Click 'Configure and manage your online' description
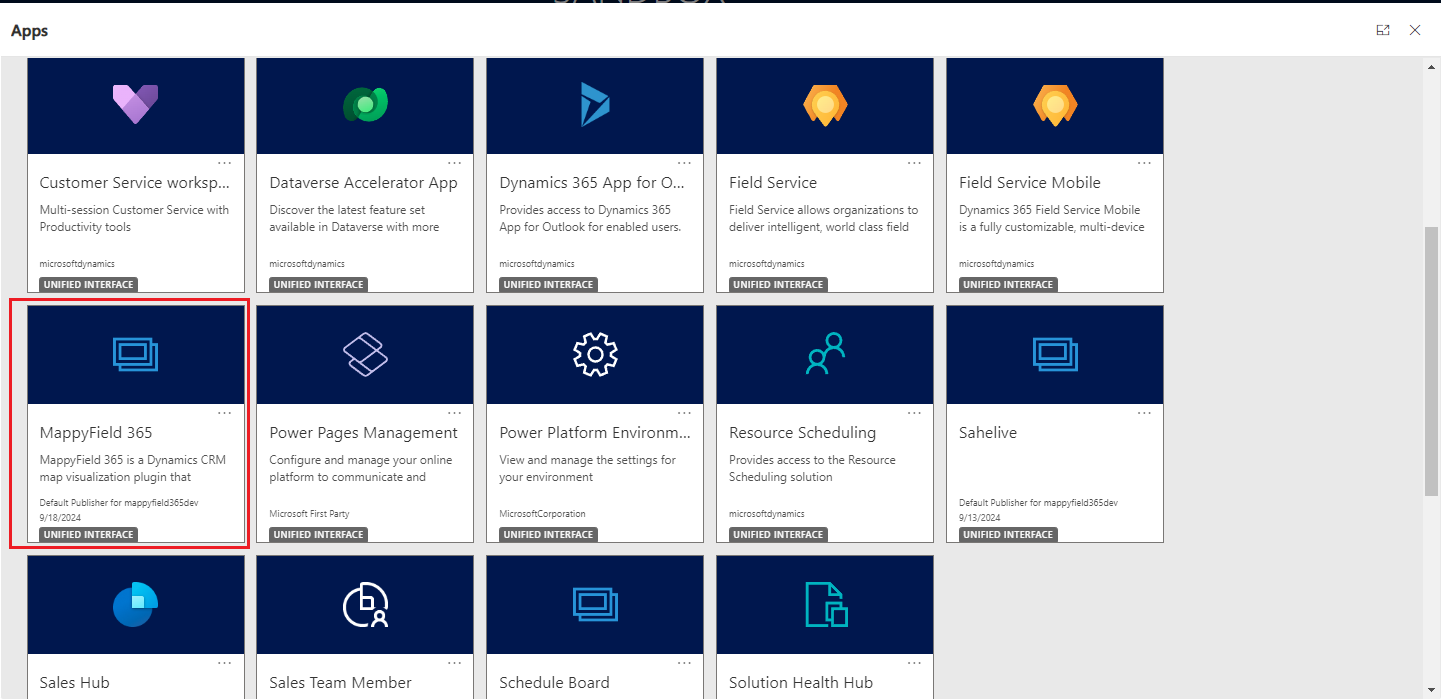Viewport: 1441px width, 699px height. 361,460
